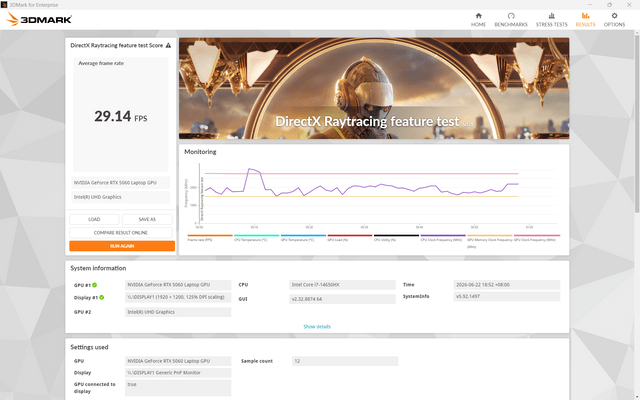Click the title bar 3DMark app icon
Viewport: 640px width, 400px height.
4,4
